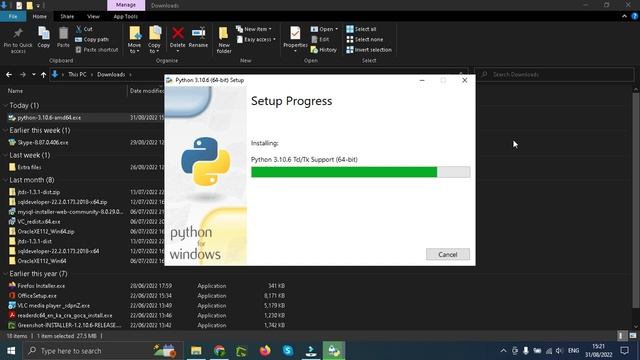Screen dimensions: 640x360
Task: Click Explorer vertical scrollbar
Action: (635, 200)
